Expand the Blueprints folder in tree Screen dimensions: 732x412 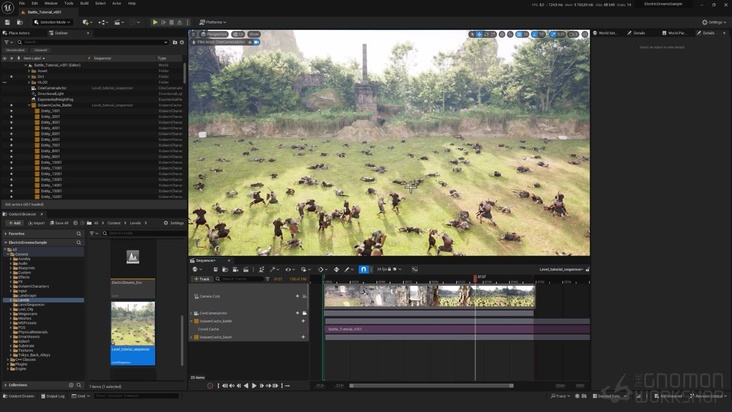11,268
